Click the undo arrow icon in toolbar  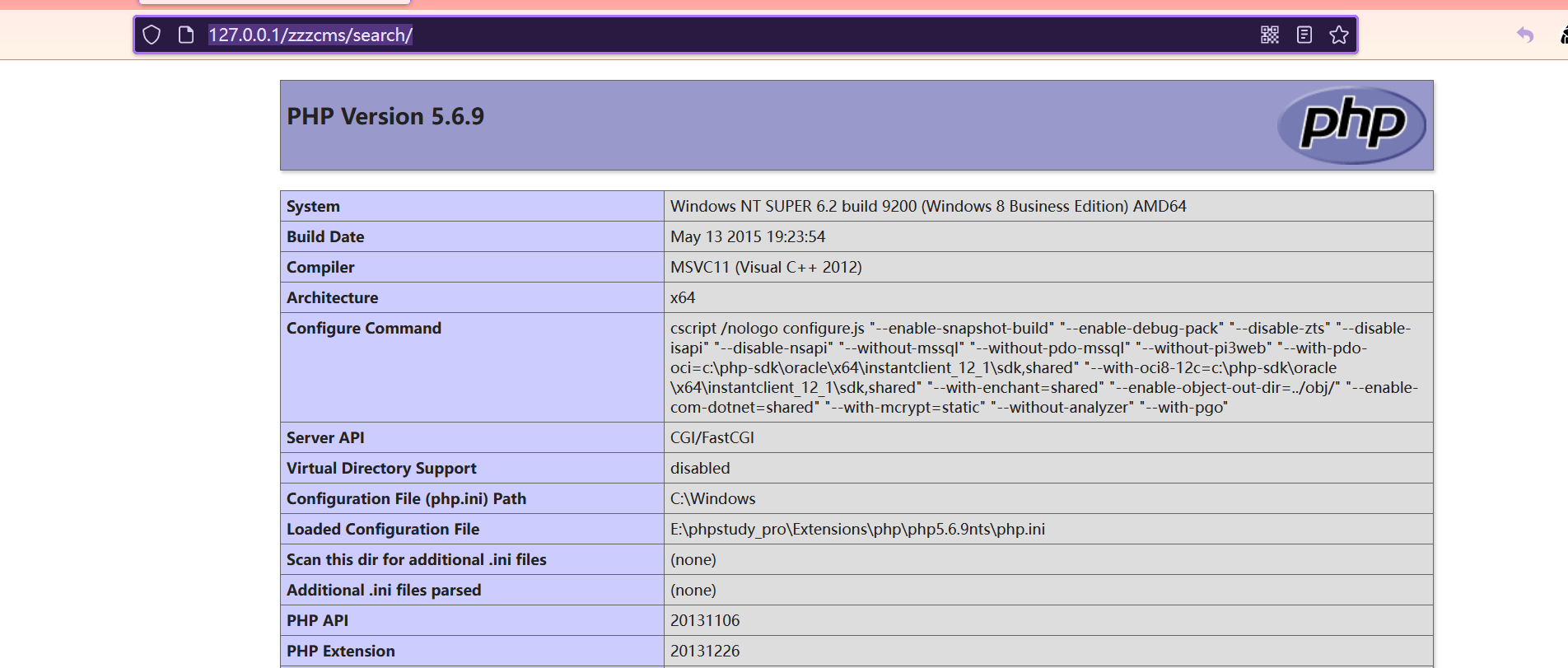[1525, 35]
